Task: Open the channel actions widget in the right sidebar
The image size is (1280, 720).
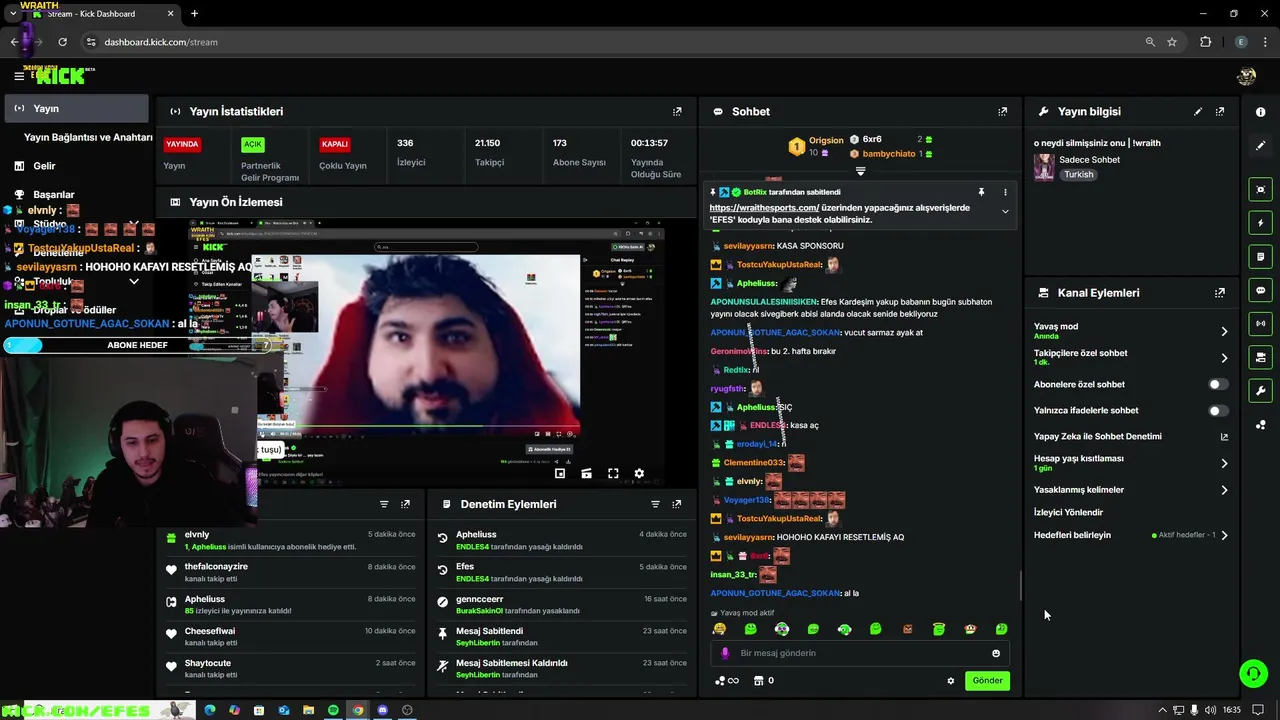Action: 1260,357
